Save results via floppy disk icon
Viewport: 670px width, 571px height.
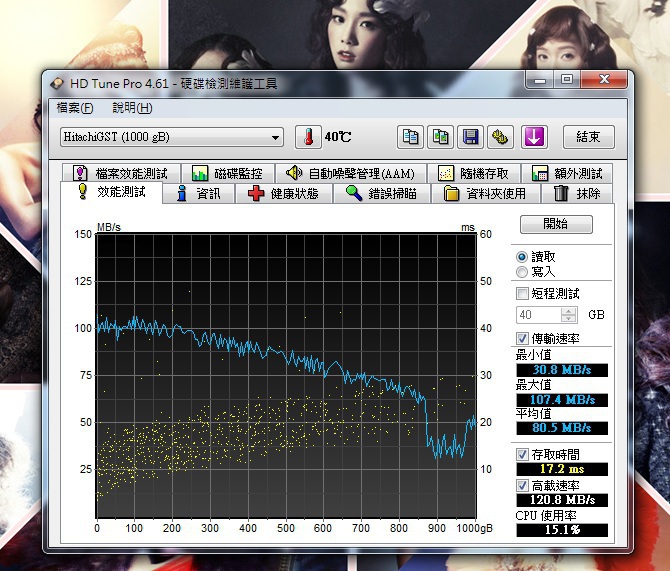470,137
